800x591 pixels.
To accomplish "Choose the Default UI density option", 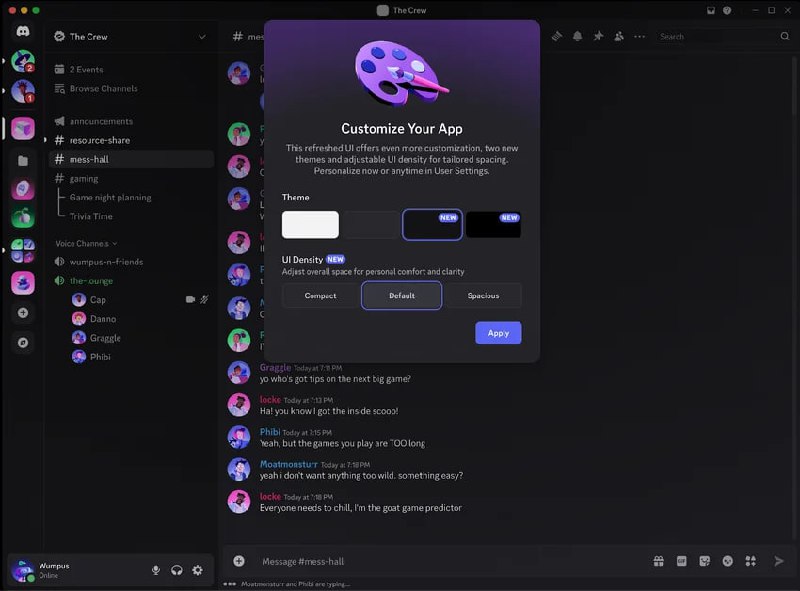I will (x=402, y=296).
